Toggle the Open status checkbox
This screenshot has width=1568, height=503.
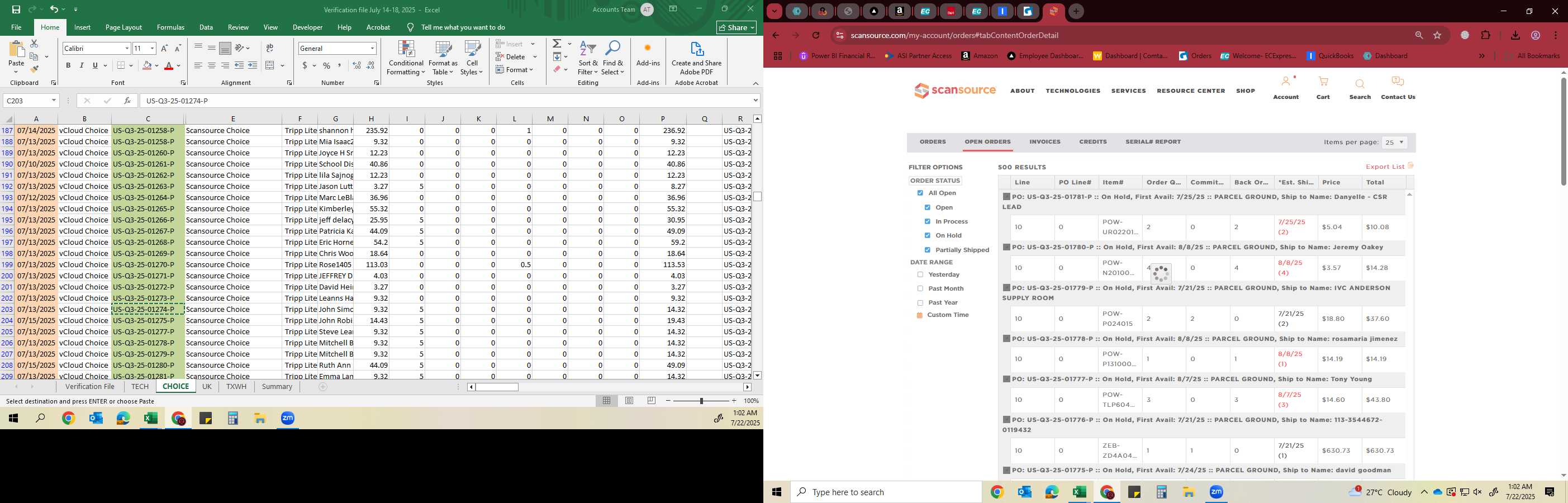927,208
